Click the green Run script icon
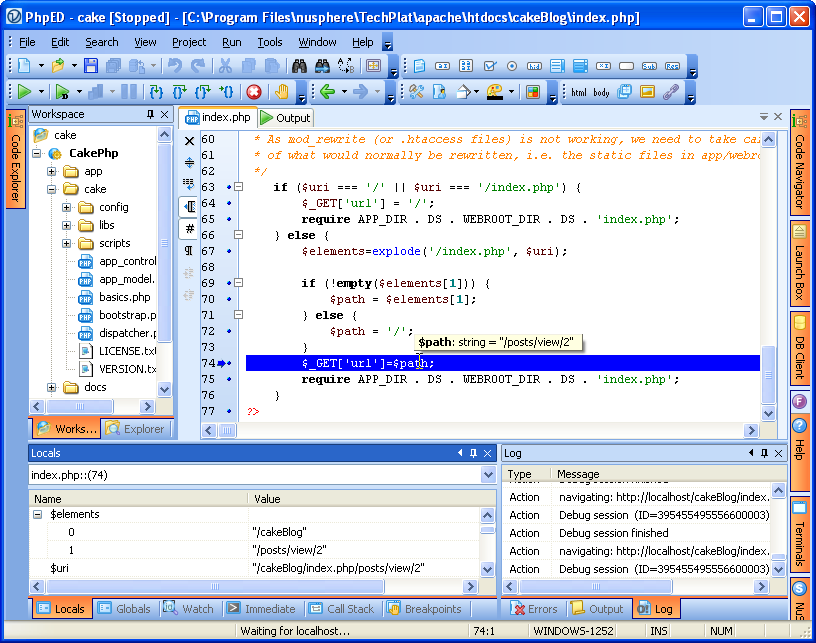This screenshot has height=643, width=816. [24, 92]
